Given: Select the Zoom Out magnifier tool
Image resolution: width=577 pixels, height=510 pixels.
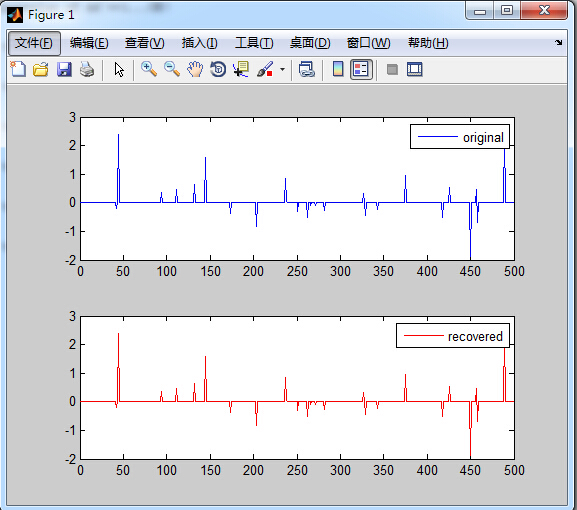Looking at the screenshot, I should coord(172,69).
